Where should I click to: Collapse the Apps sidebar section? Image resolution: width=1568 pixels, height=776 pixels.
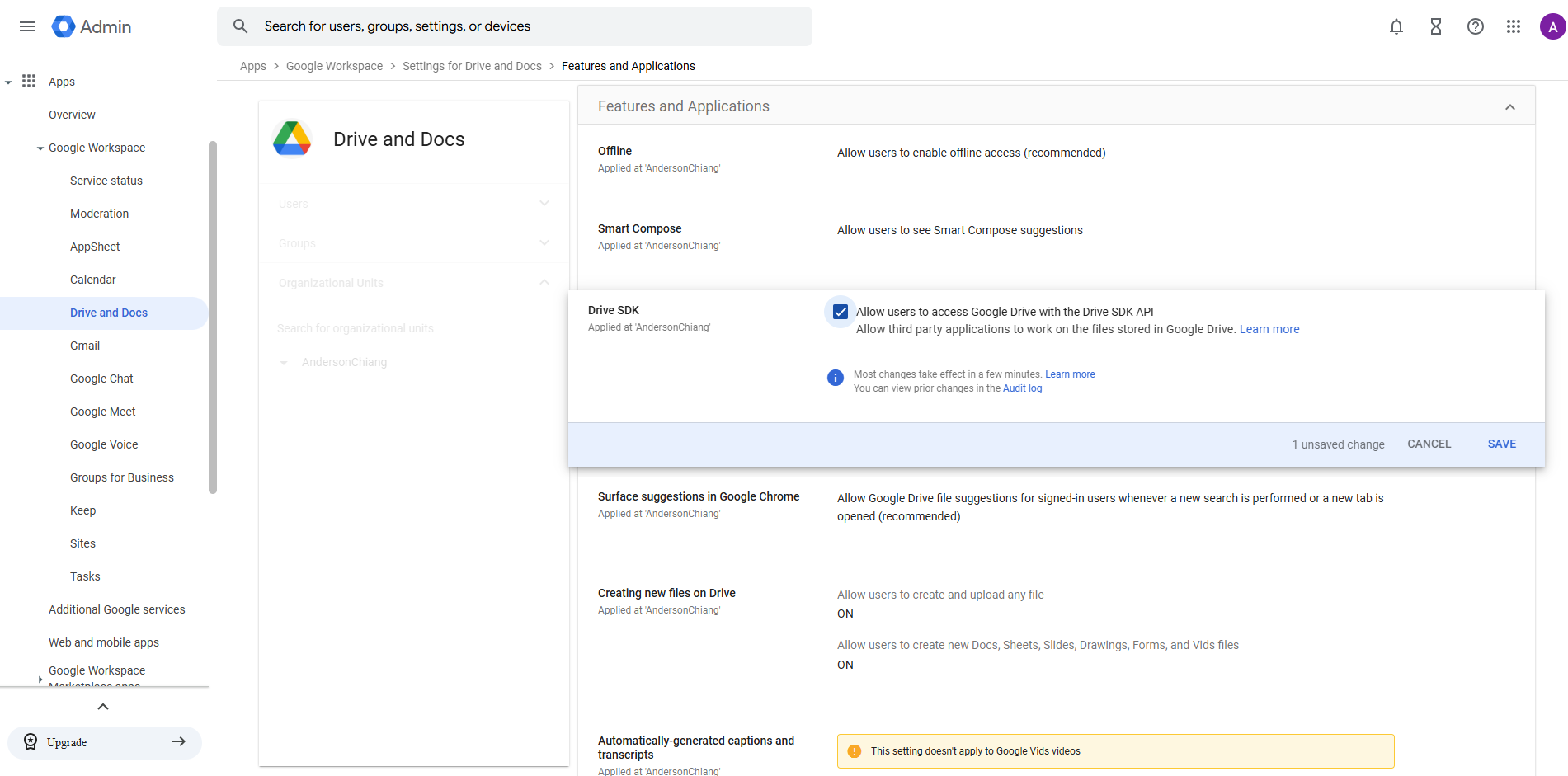[8, 82]
